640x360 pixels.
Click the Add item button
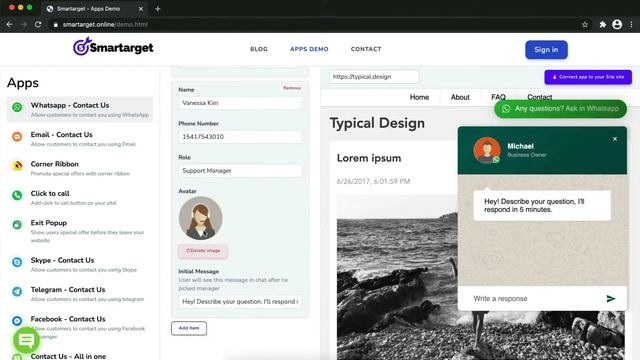click(x=189, y=328)
